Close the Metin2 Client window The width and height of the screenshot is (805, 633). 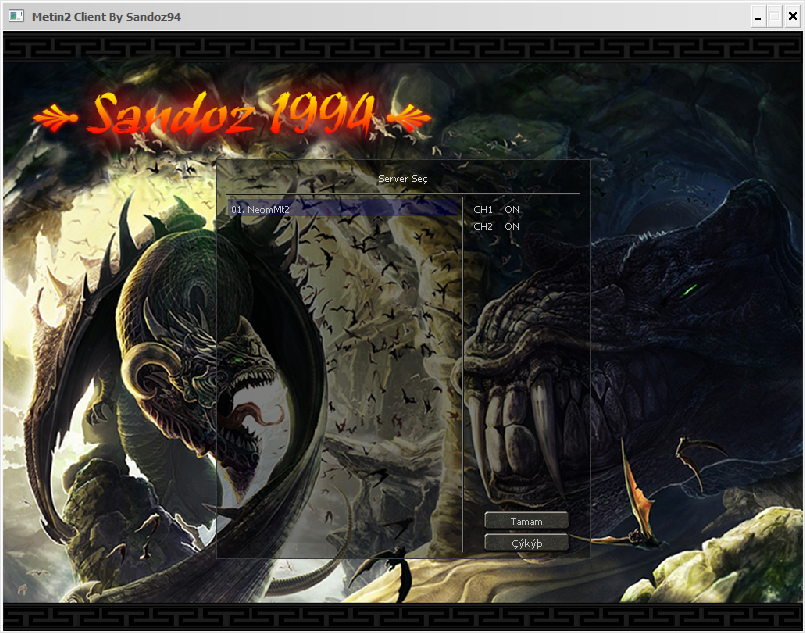[x=793, y=17]
